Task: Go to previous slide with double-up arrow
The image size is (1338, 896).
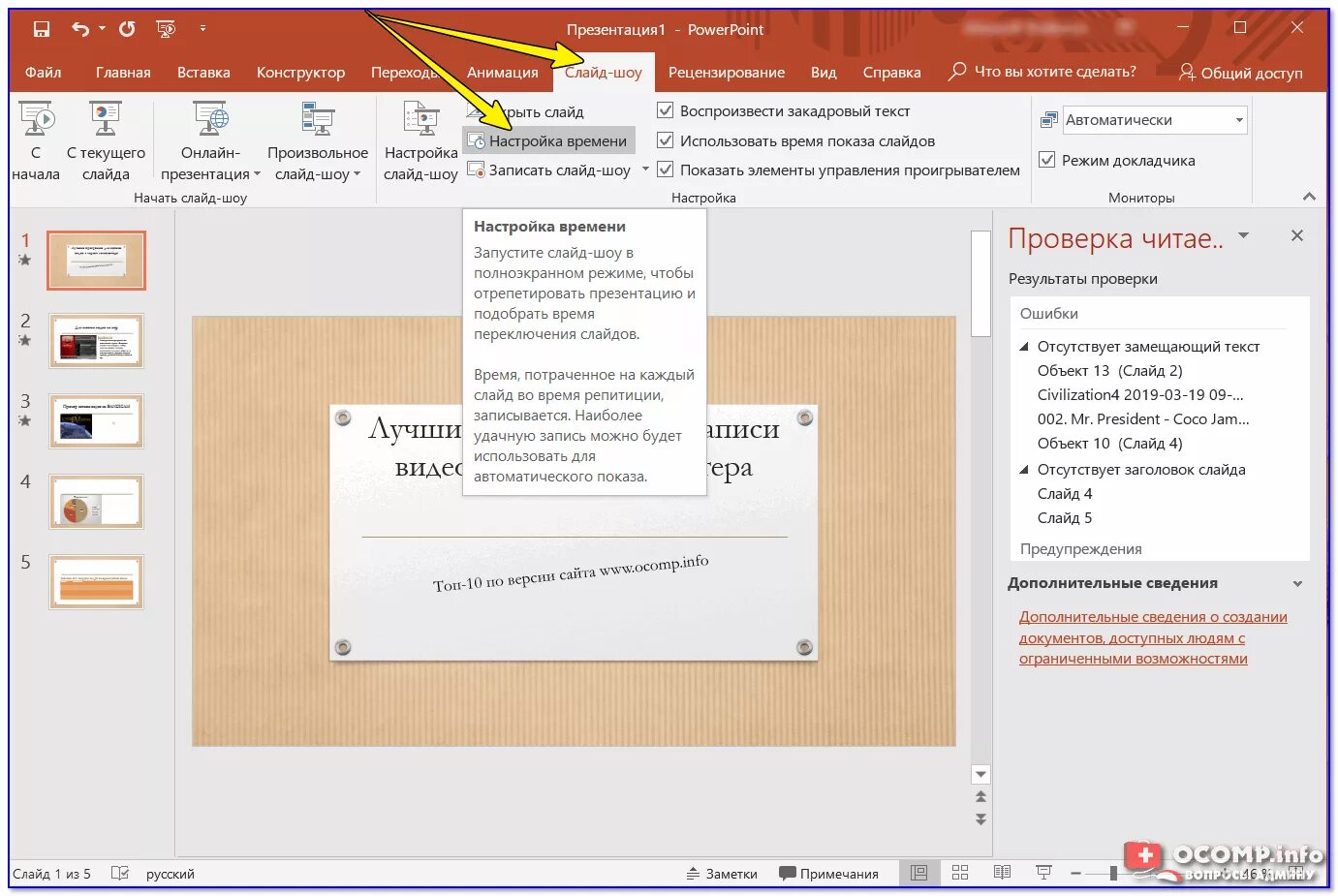Action: click(980, 796)
